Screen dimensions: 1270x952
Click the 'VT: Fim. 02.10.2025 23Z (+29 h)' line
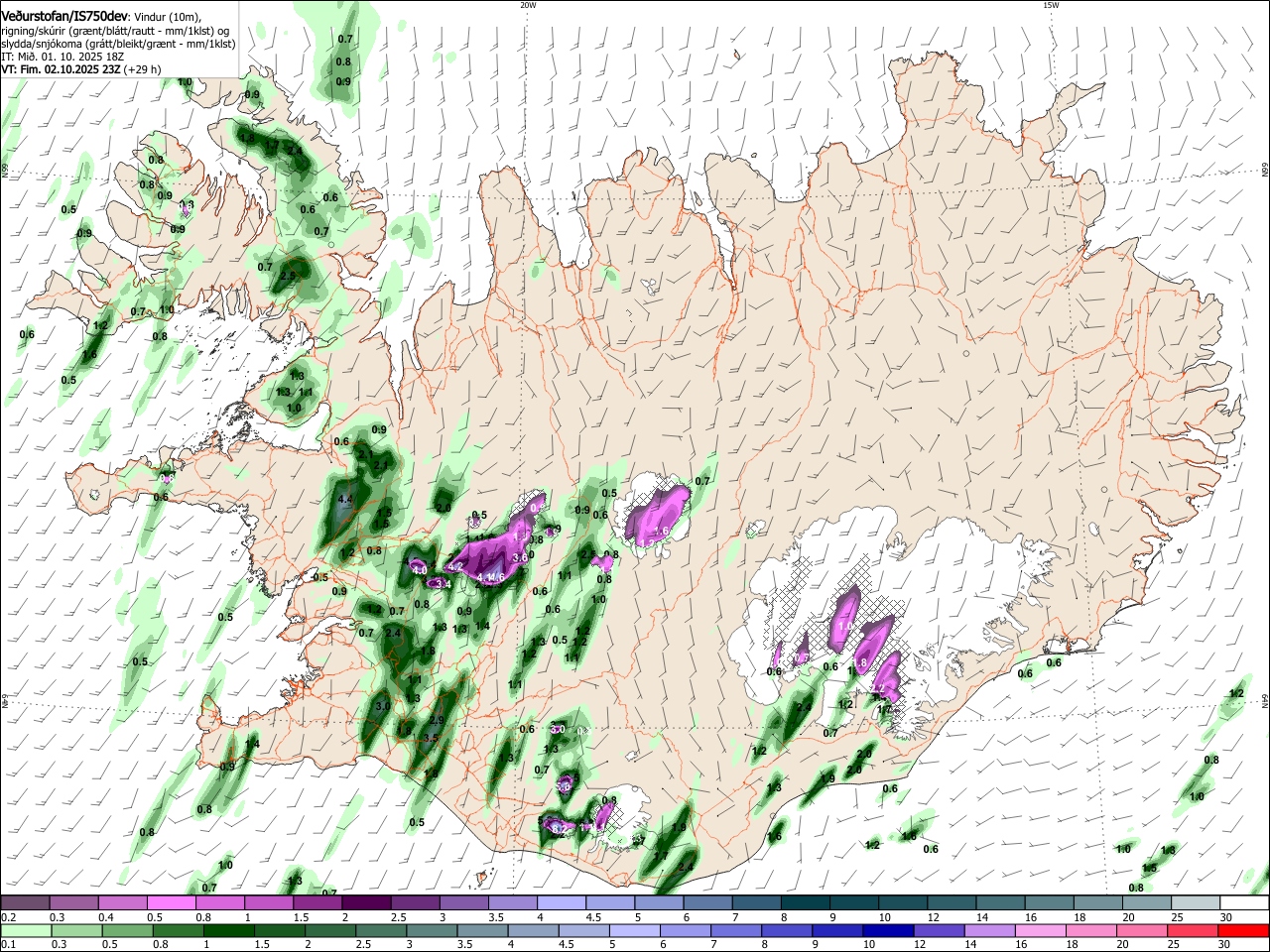(x=82, y=70)
